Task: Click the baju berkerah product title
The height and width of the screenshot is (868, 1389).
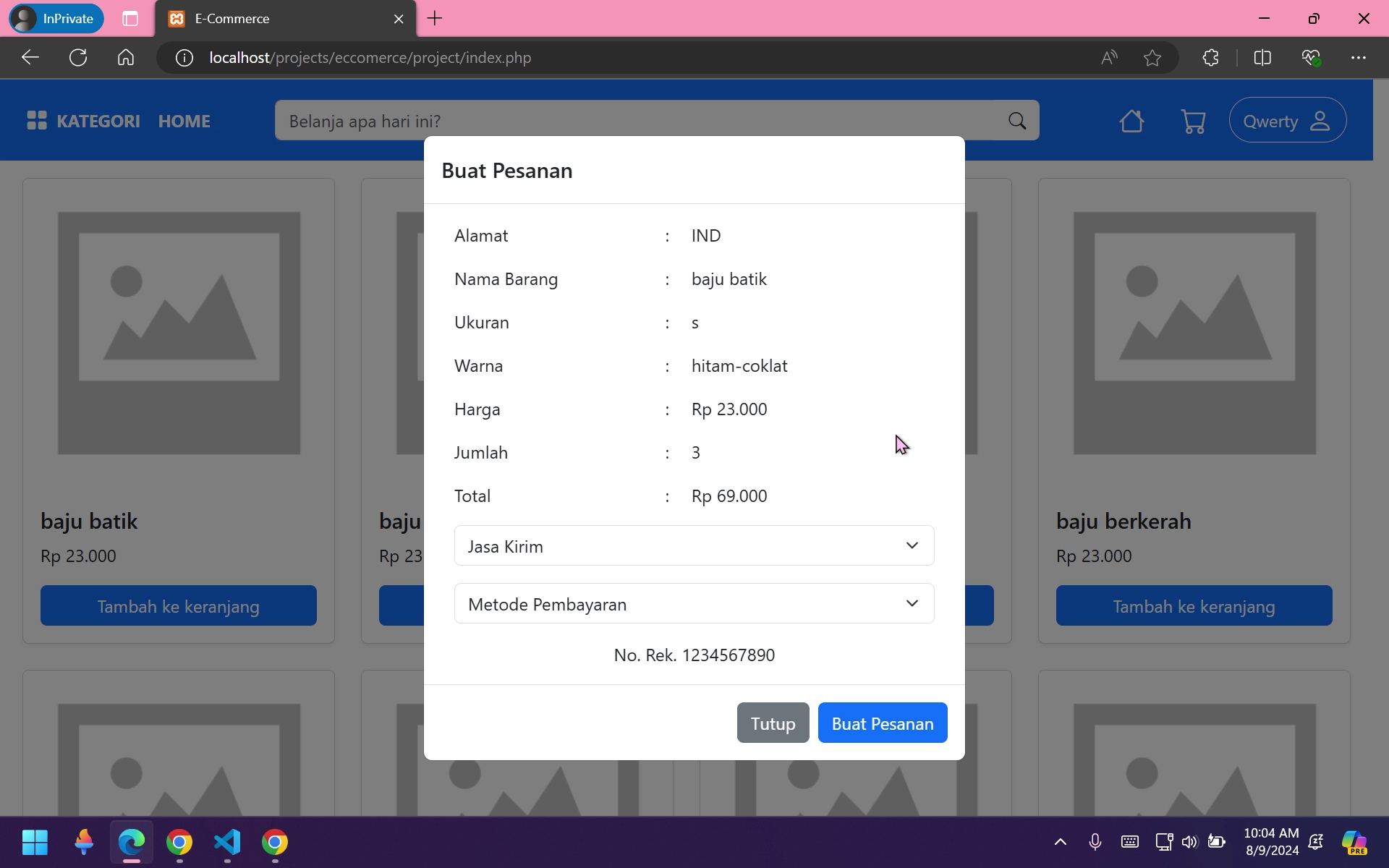Action: click(1123, 522)
